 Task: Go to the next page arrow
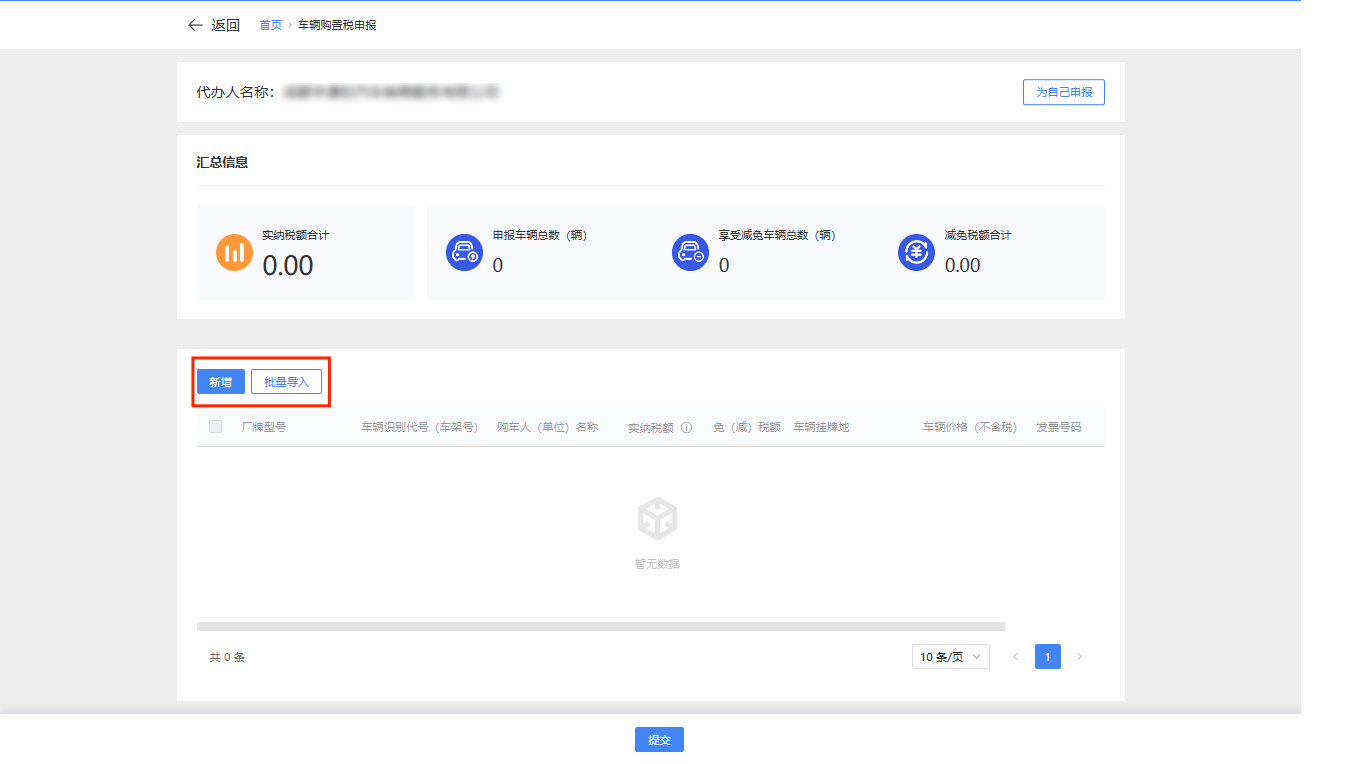pyautogui.click(x=1079, y=657)
